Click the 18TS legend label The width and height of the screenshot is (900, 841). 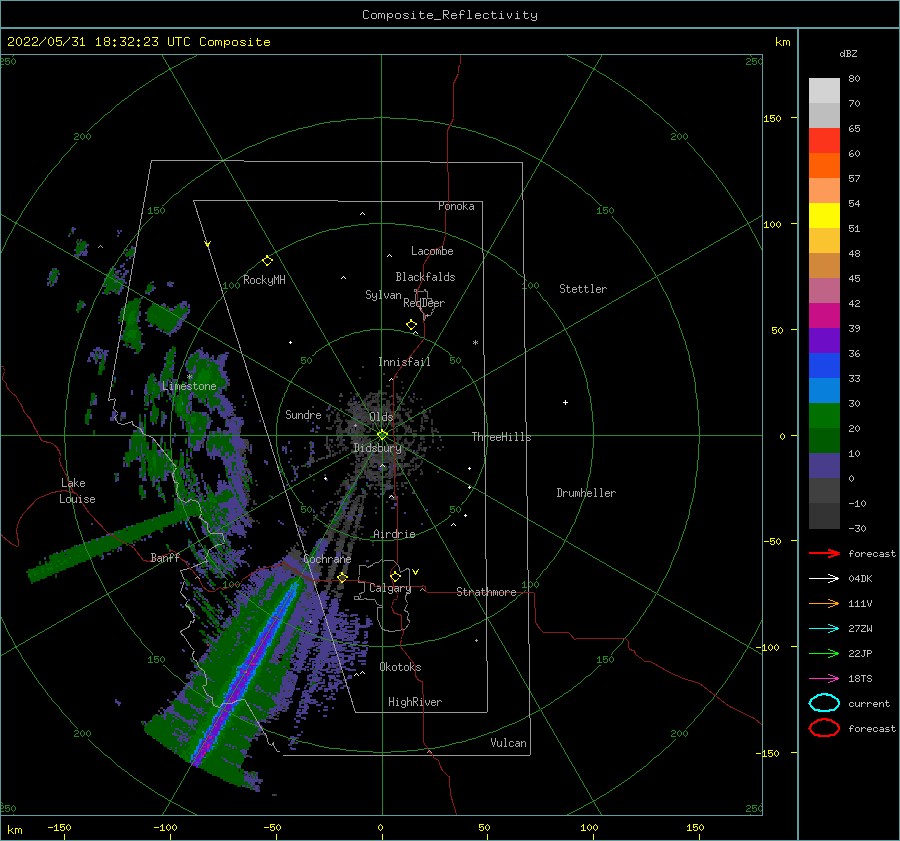860,679
